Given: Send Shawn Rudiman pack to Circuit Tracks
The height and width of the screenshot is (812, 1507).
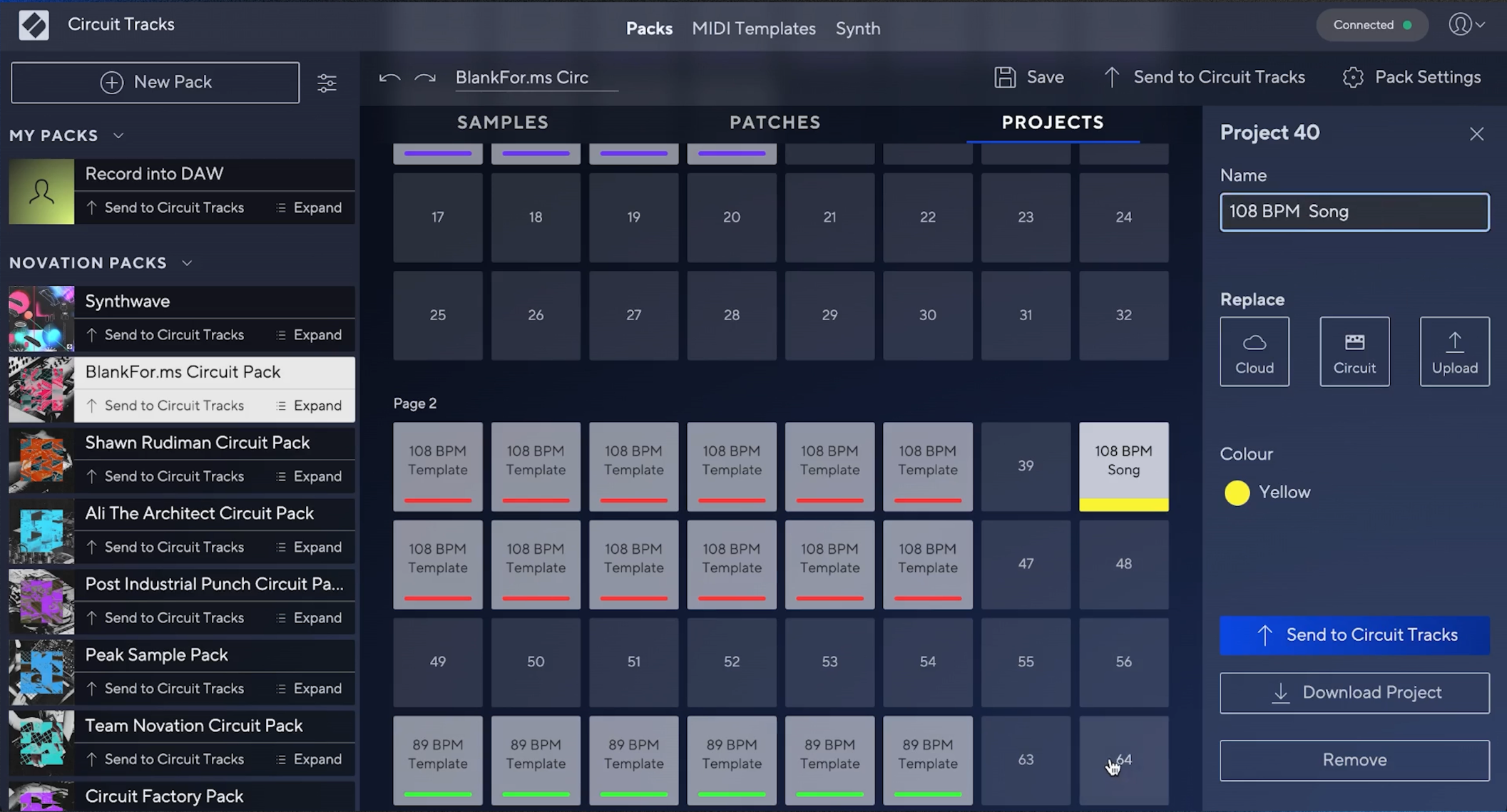Looking at the screenshot, I should point(165,476).
